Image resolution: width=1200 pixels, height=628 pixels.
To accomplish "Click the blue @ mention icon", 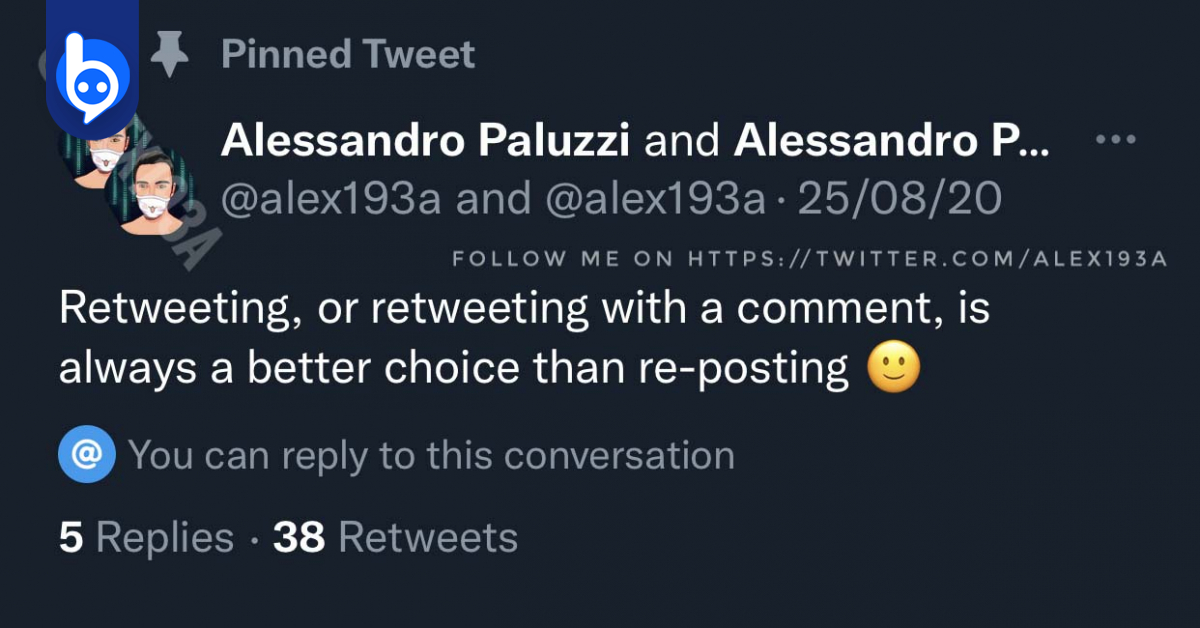I will tap(87, 456).
